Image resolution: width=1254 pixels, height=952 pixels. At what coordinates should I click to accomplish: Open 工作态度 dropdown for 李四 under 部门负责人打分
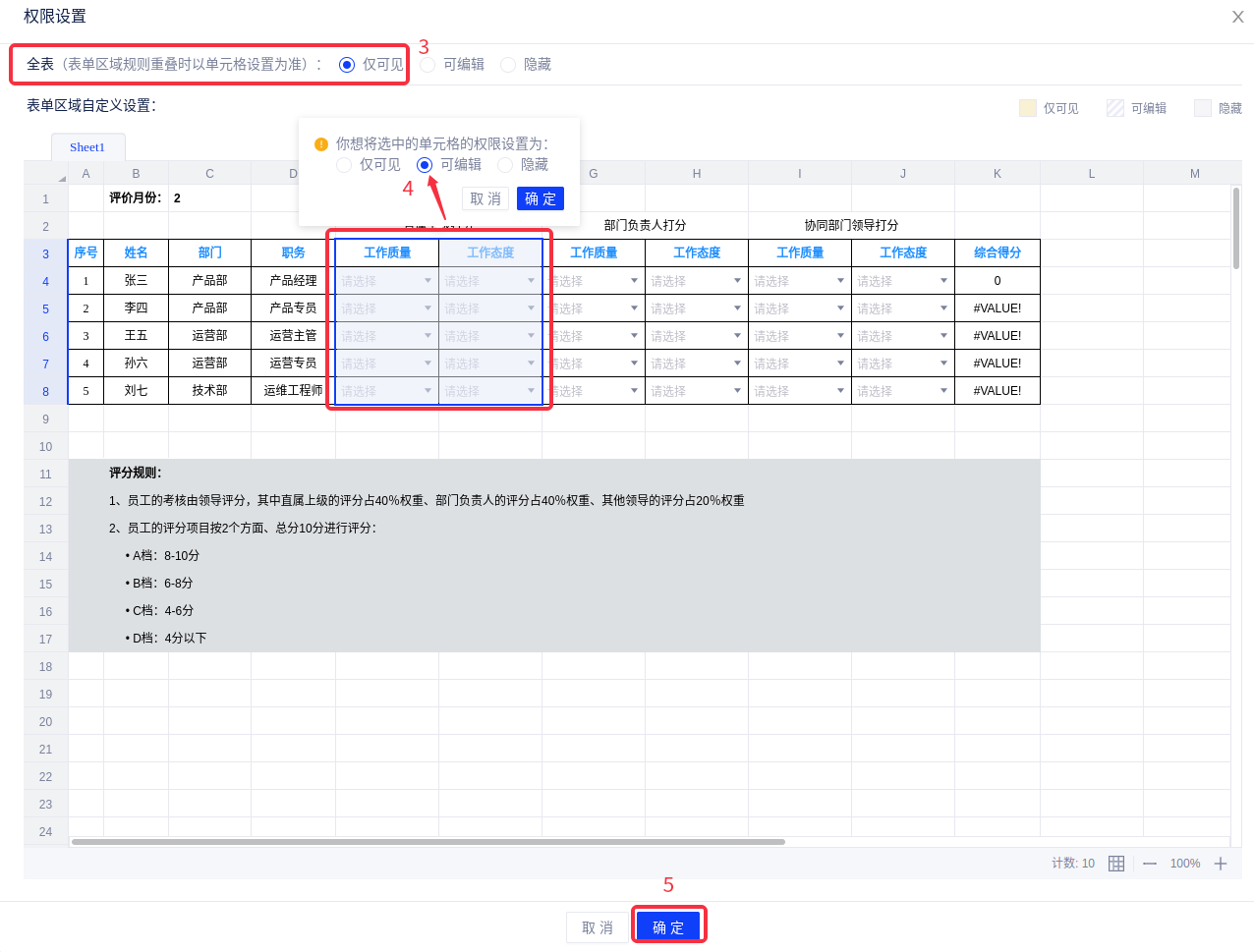coord(737,308)
